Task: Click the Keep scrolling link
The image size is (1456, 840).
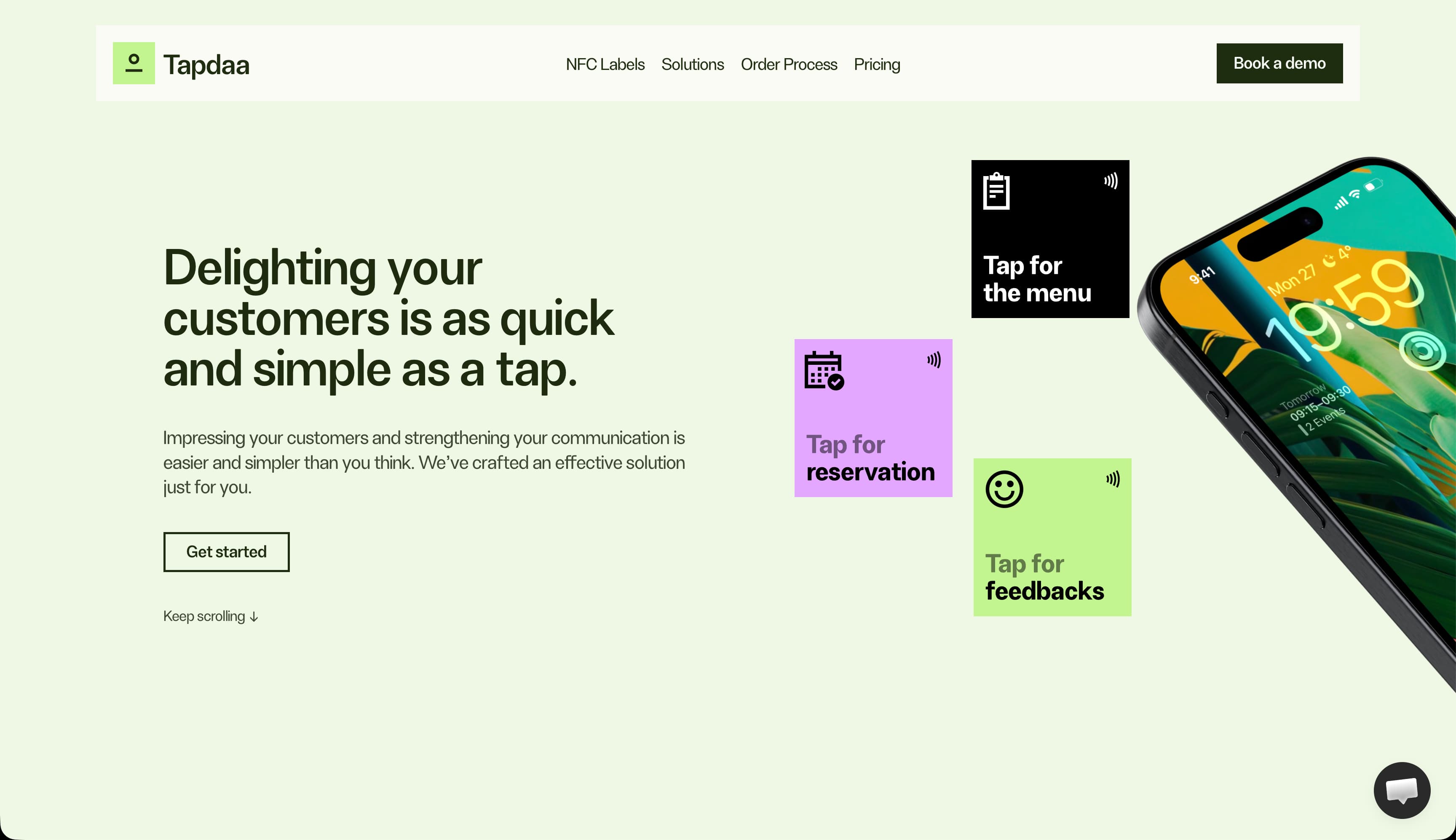Action: 204,616
